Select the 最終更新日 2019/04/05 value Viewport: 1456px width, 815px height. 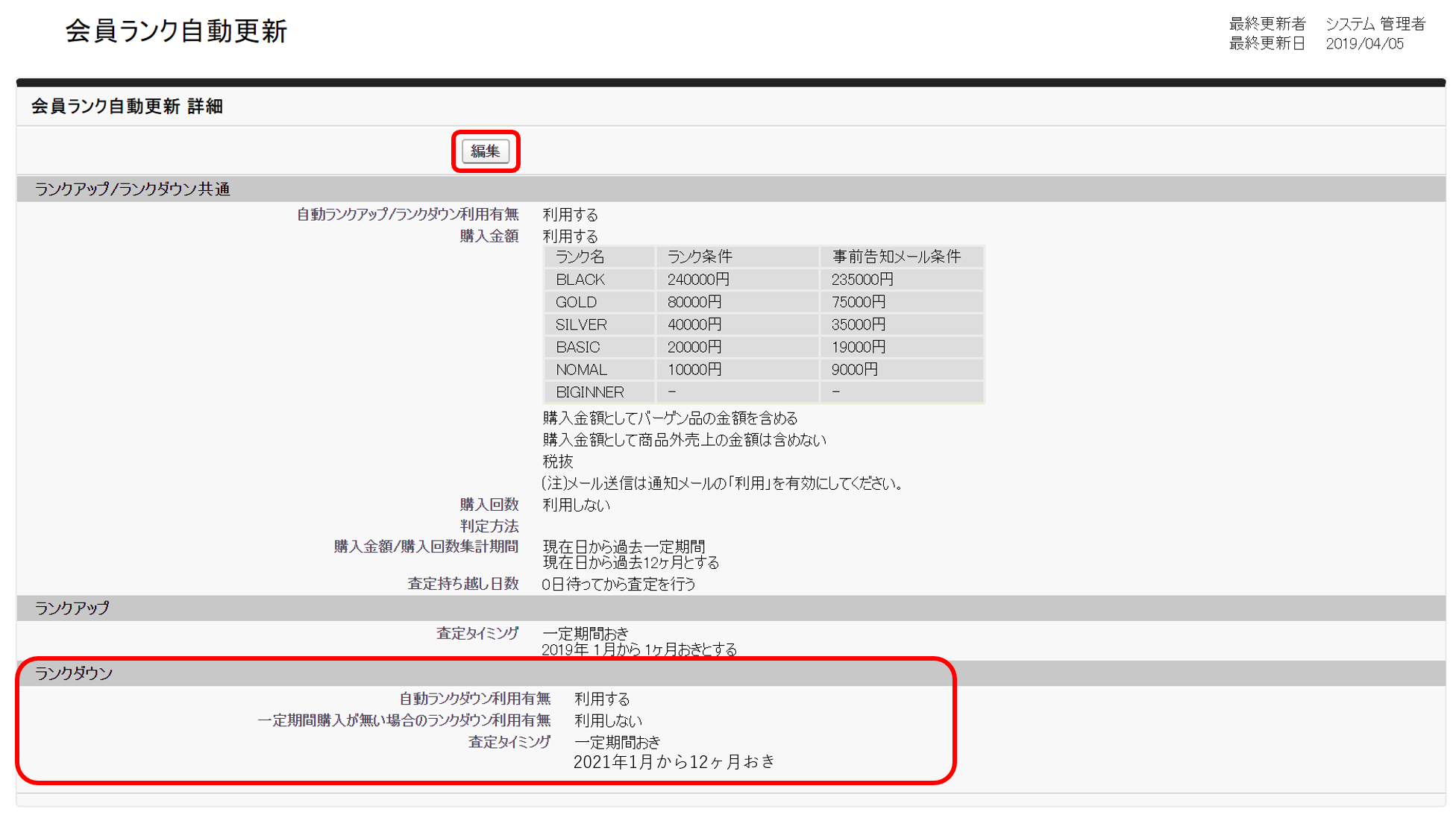click(x=1366, y=43)
